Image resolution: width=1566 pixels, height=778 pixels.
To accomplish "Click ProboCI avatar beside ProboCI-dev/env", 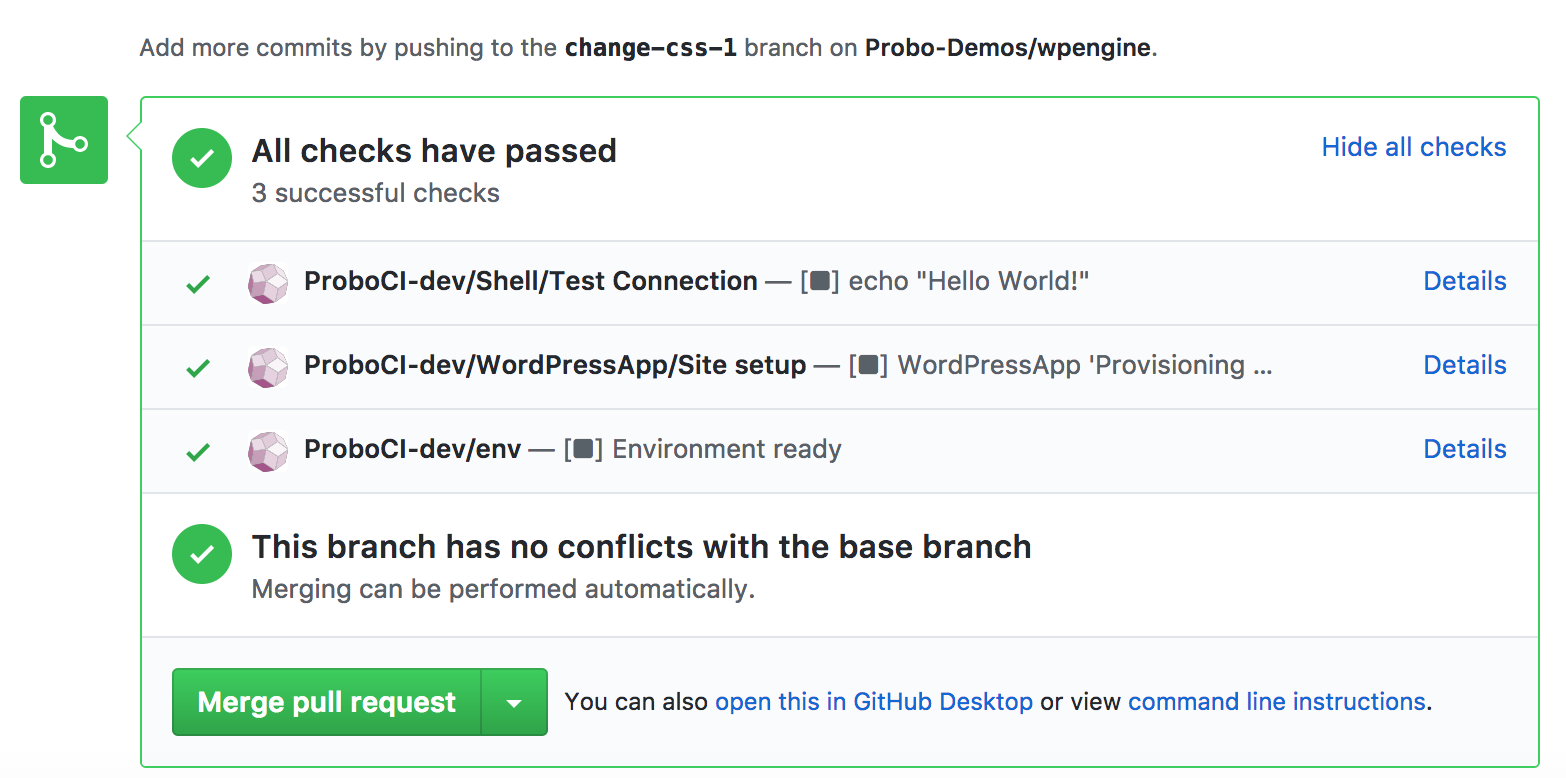I will point(268,451).
